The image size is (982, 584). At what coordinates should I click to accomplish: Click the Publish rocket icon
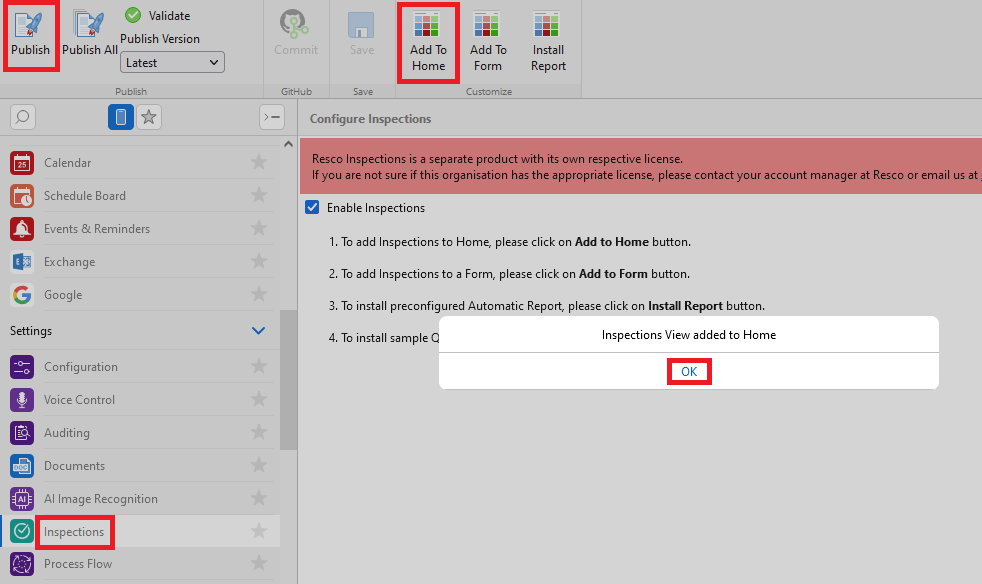(29, 24)
